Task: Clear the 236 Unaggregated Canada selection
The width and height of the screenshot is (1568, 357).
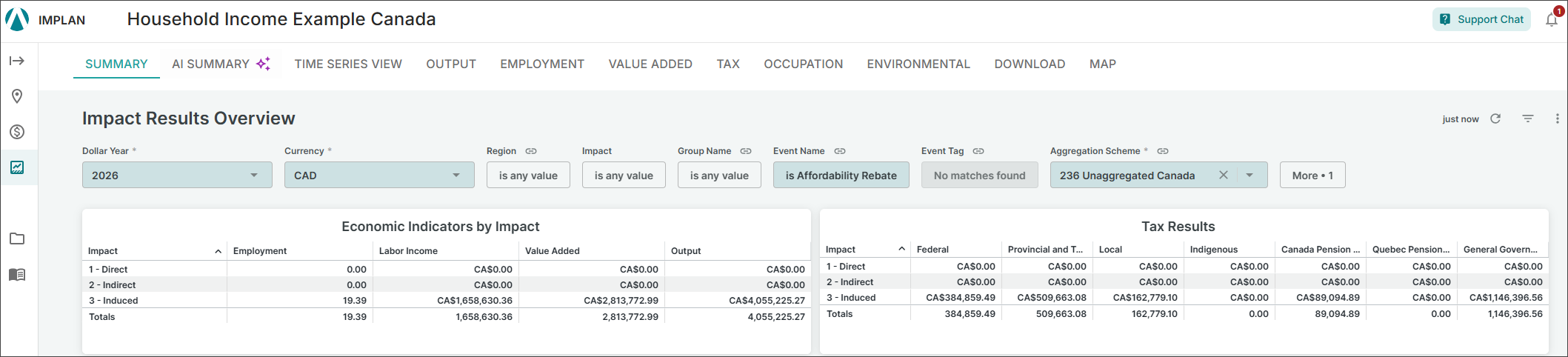Action: [1224, 176]
